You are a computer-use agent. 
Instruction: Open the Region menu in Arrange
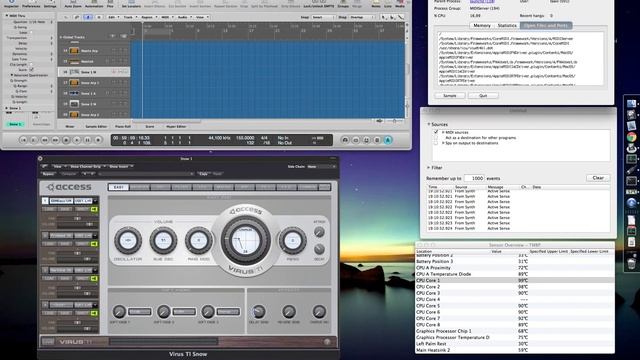[x=148, y=17]
